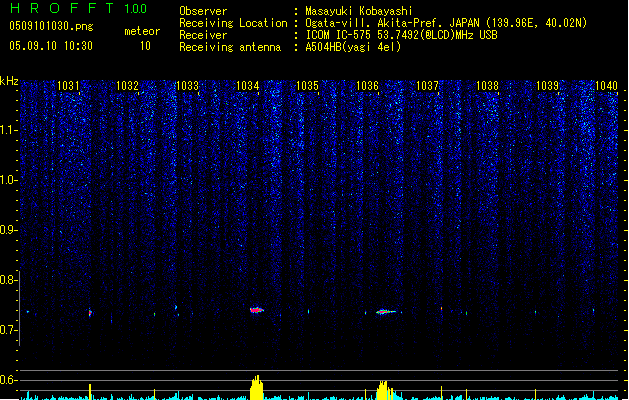Click the 1035 time marker
629x400 pixels.
coord(307,85)
